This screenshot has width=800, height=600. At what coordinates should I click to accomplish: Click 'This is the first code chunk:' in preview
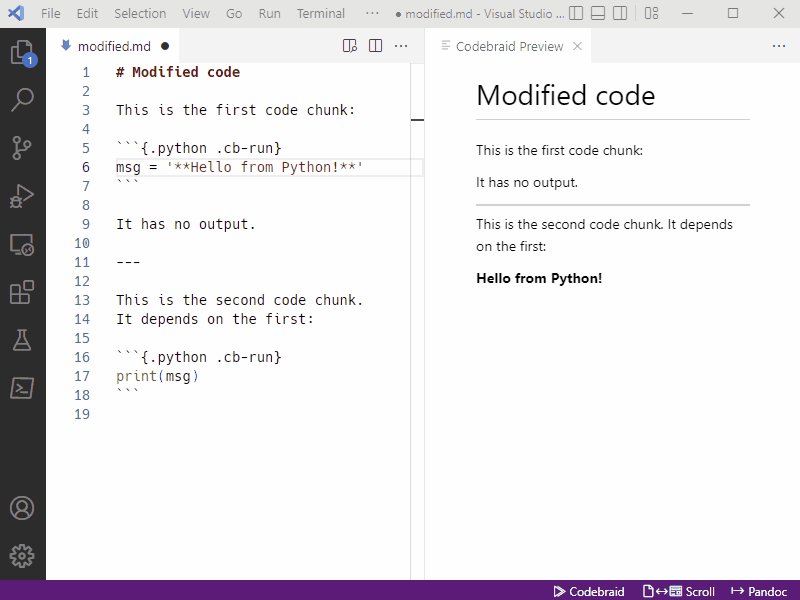pyautogui.click(x=559, y=151)
